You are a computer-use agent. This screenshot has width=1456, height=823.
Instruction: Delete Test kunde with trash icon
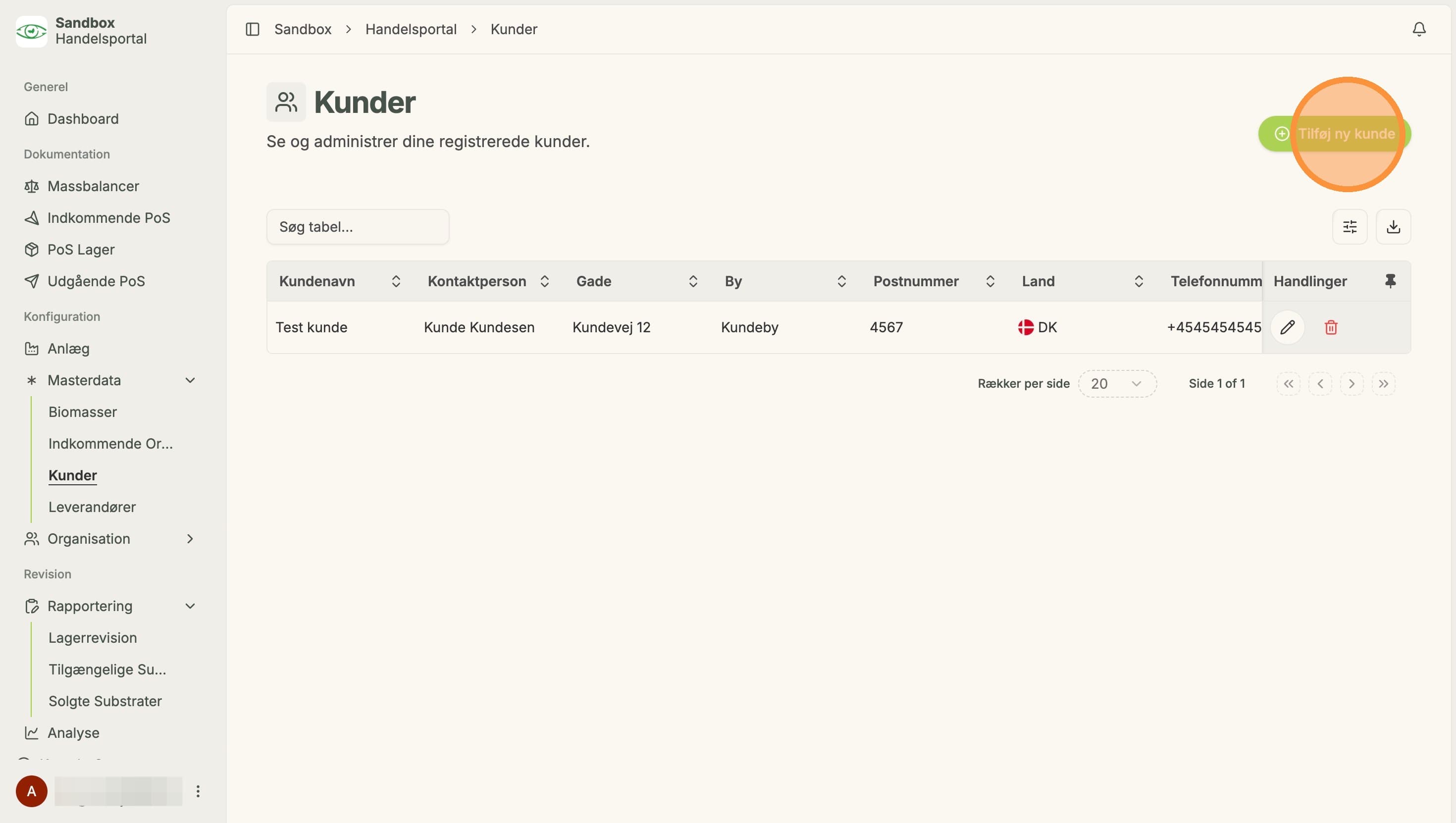point(1331,327)
